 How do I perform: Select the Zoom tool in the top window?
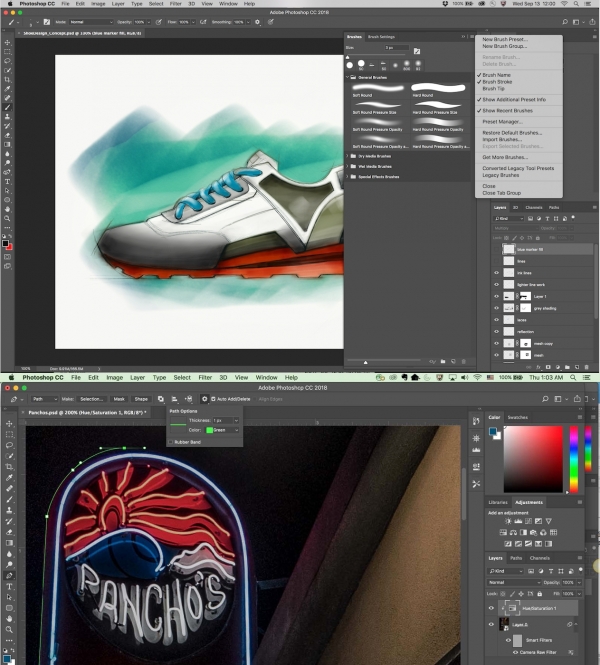point(8,218)
